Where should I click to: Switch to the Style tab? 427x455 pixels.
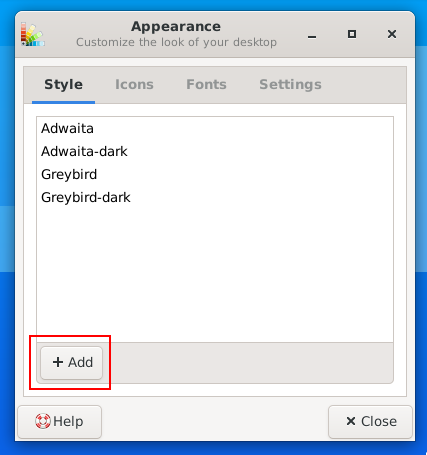click(63, 85)
